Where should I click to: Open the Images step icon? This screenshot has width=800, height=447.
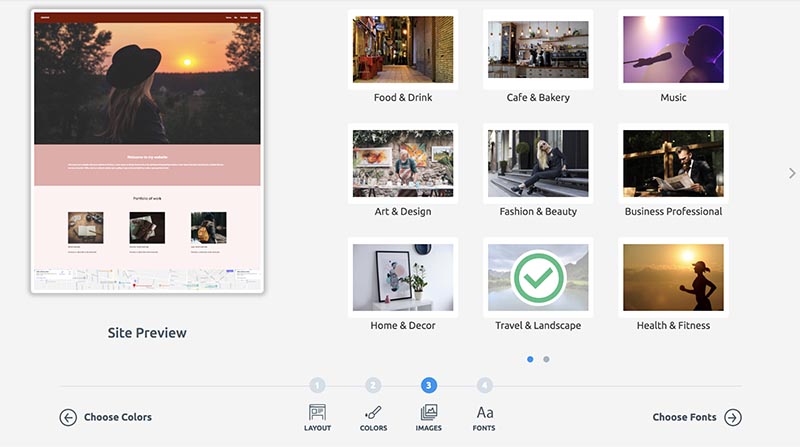[x=429, y=412]
